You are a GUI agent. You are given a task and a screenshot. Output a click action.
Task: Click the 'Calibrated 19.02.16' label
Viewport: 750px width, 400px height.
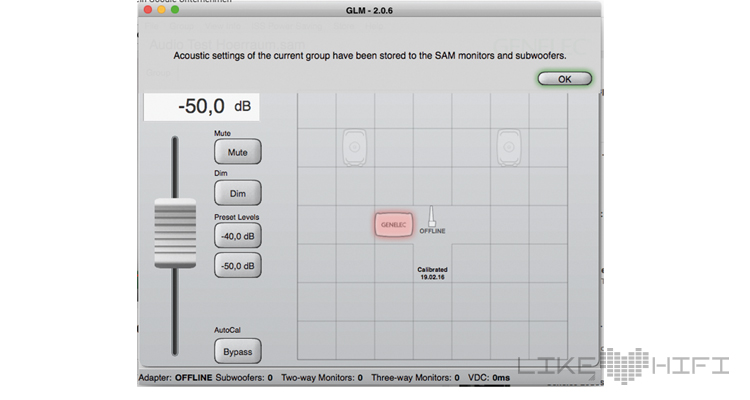coord(432,273)
